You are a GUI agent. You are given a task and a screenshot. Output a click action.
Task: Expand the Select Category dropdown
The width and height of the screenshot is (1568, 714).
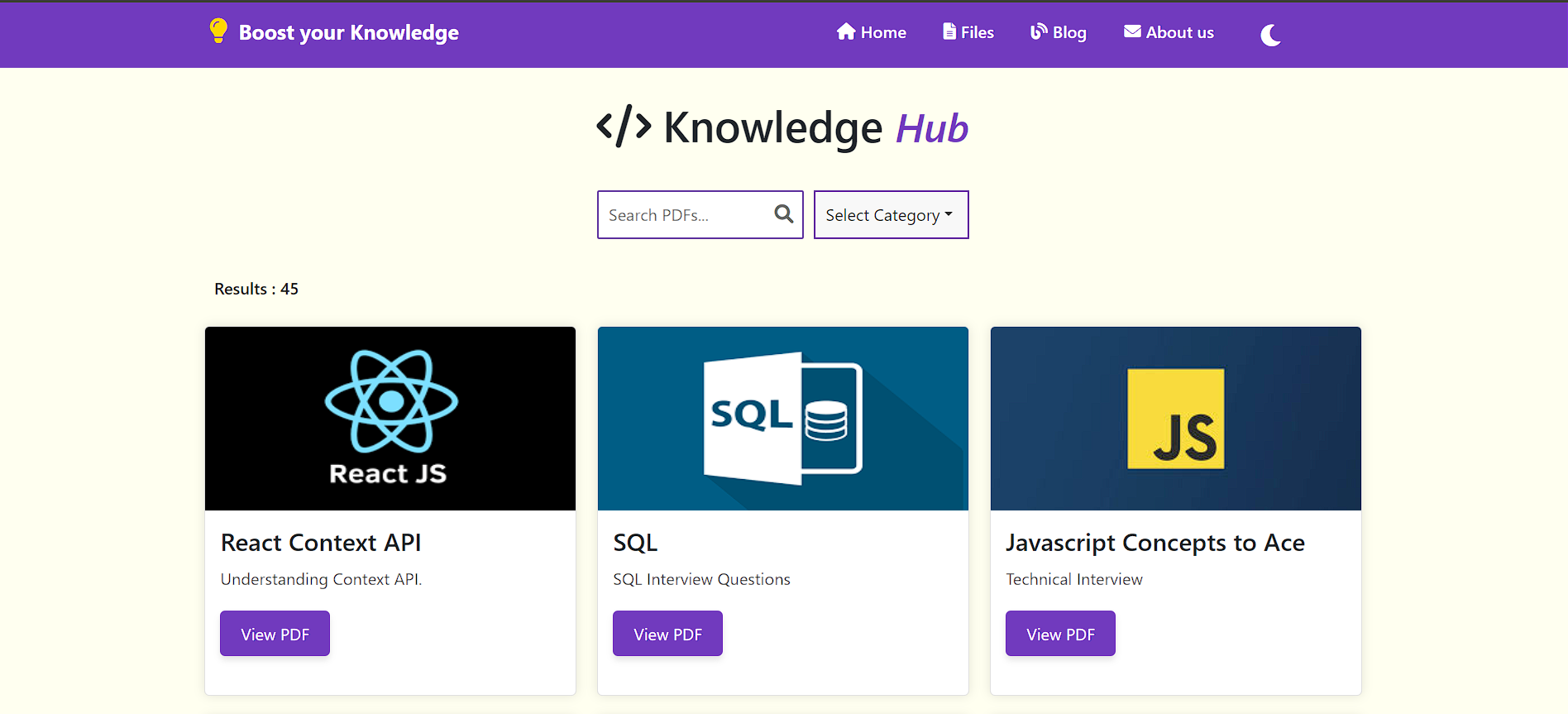point(891,215)
